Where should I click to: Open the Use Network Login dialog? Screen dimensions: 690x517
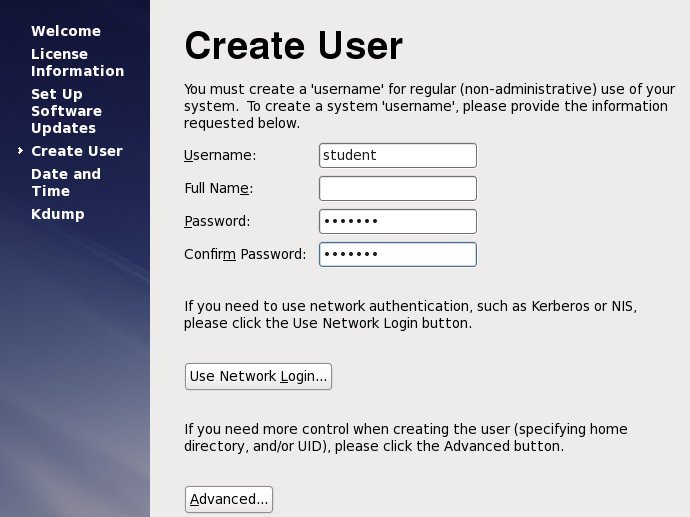tap(258, 376)
